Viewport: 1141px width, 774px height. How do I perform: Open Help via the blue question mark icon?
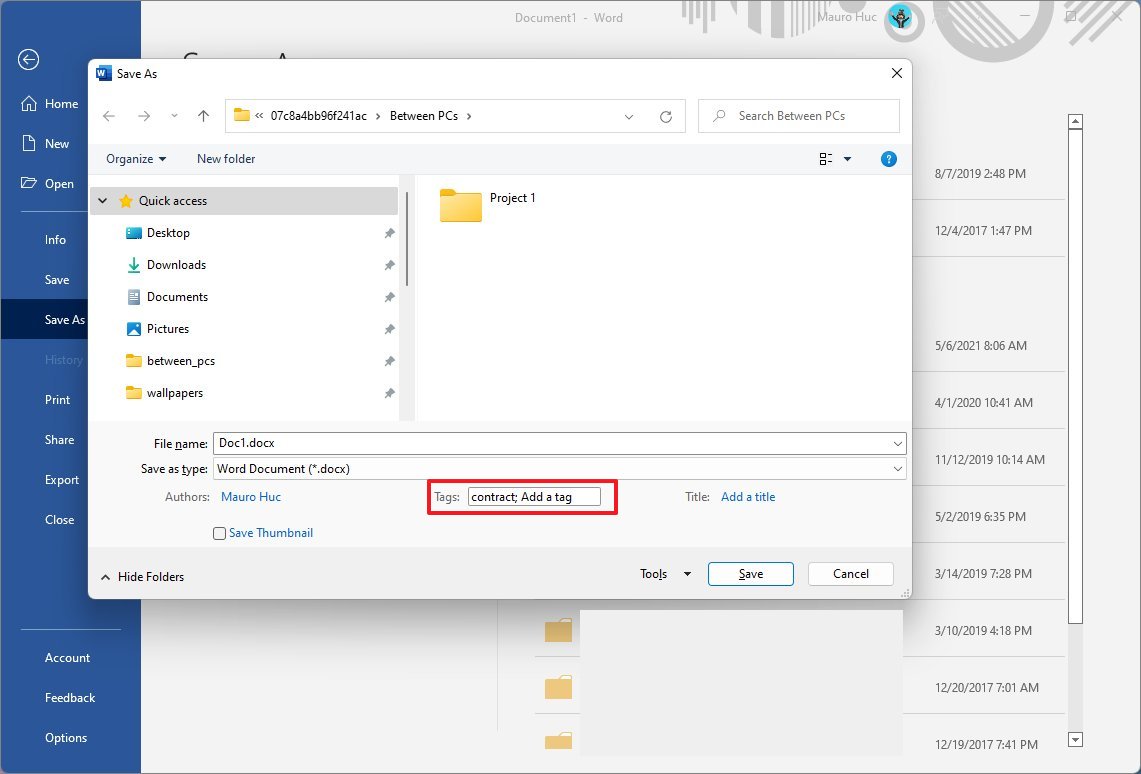[x=889, y=158]
